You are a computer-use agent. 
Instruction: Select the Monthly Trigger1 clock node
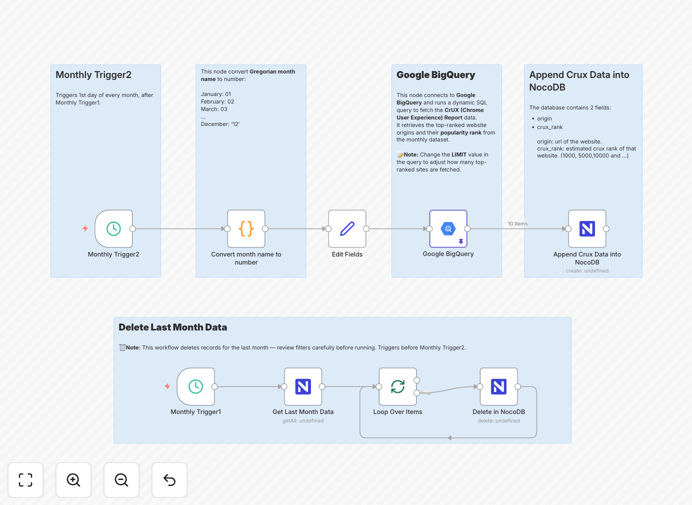click(x=196, y=386)
